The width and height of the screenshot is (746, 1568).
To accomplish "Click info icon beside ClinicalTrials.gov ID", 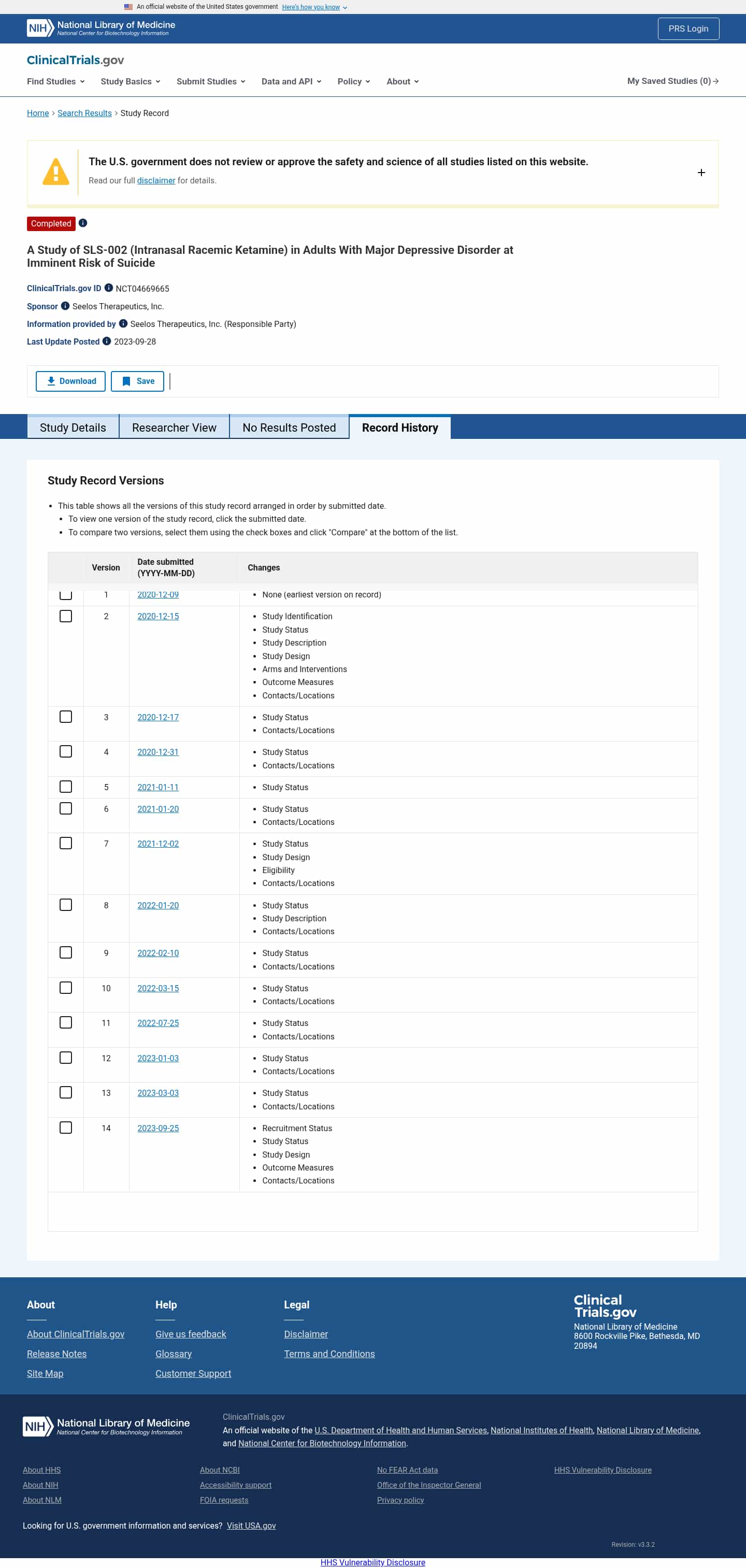I will [108, 288].
